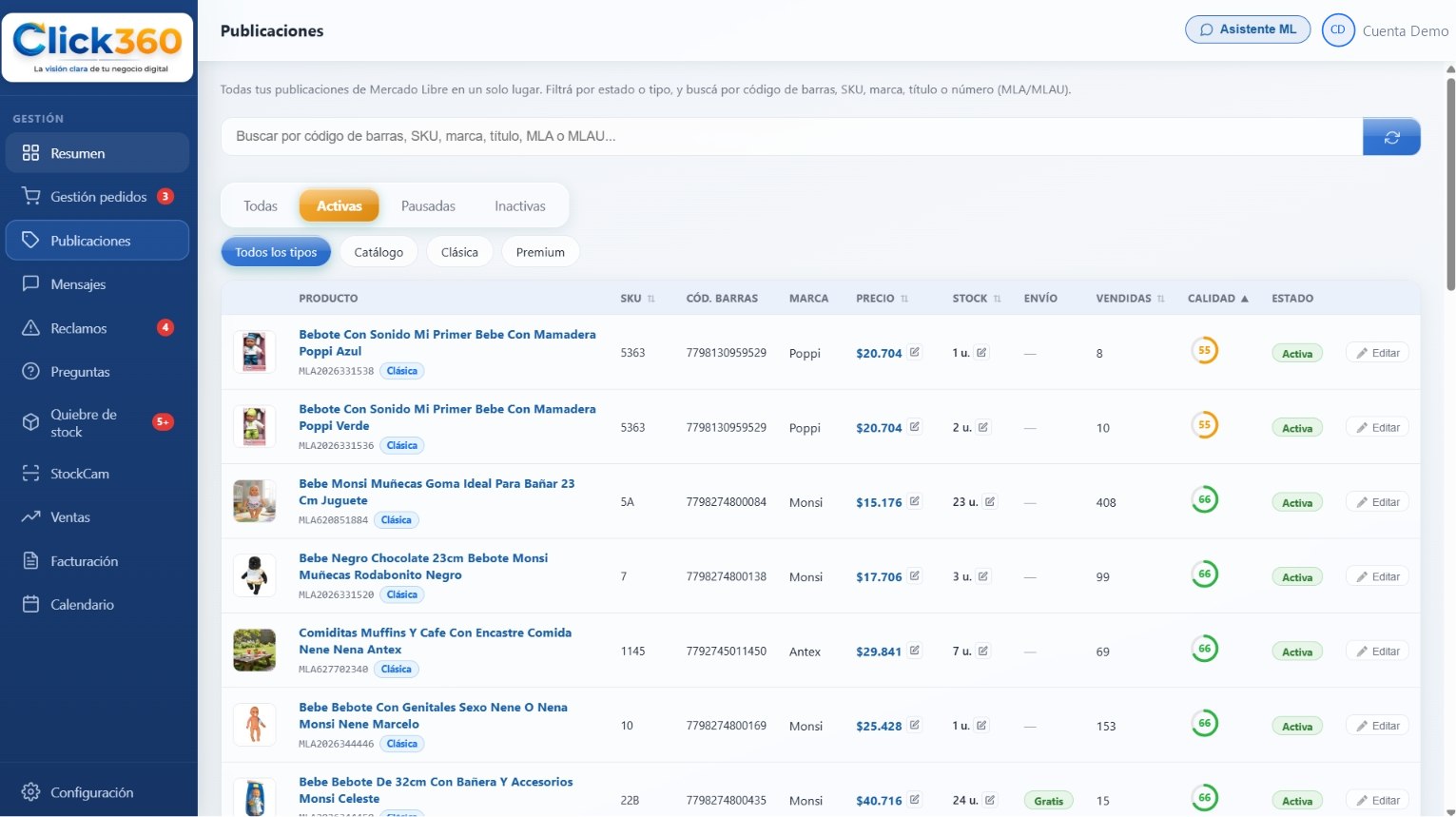Click the chat bubble icon for Mensajes
Screen dimensions: 1456x817
tap(30, 284)
